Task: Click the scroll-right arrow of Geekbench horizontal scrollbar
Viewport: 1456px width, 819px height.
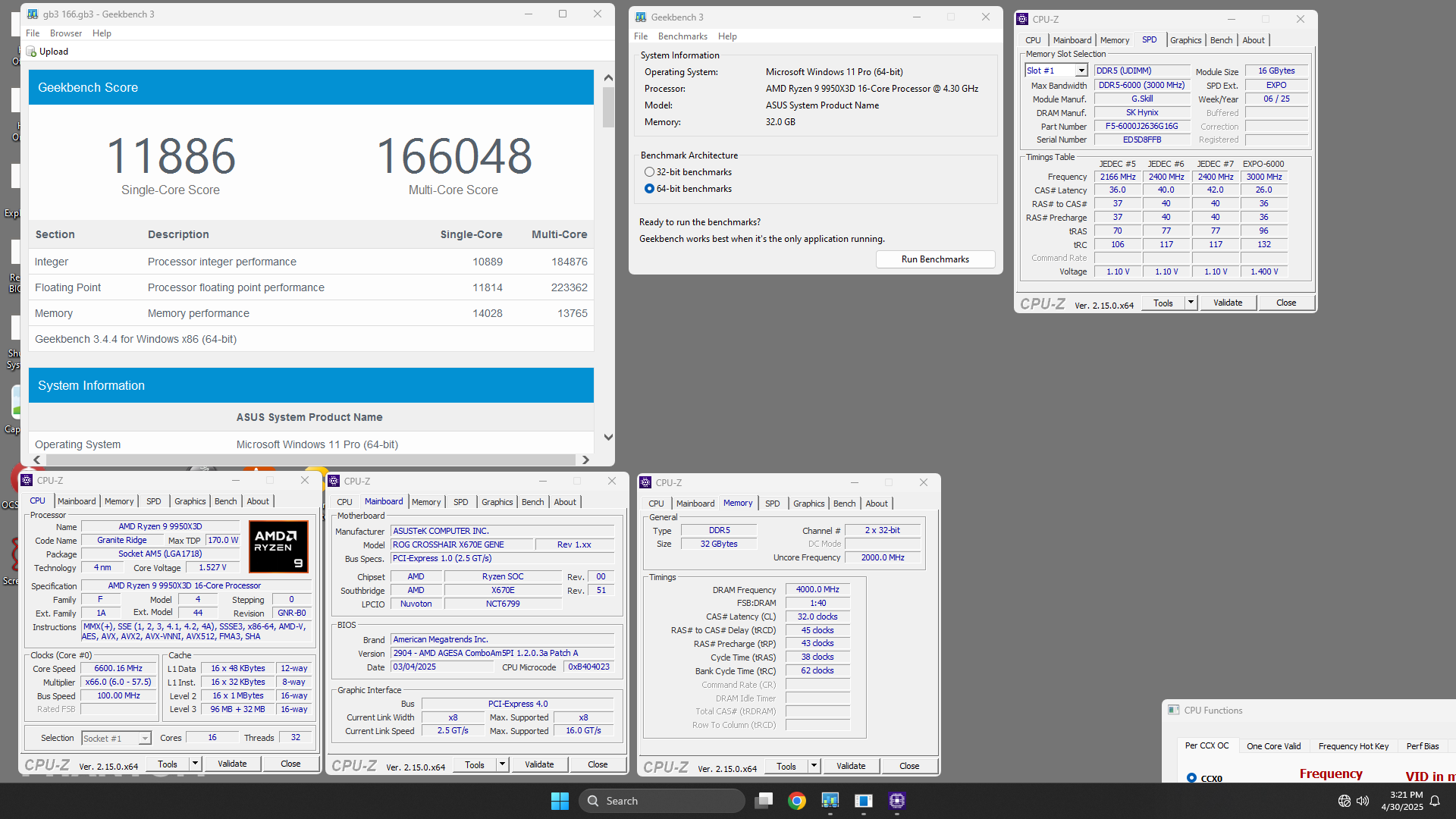Action: (x=585, y=460)
